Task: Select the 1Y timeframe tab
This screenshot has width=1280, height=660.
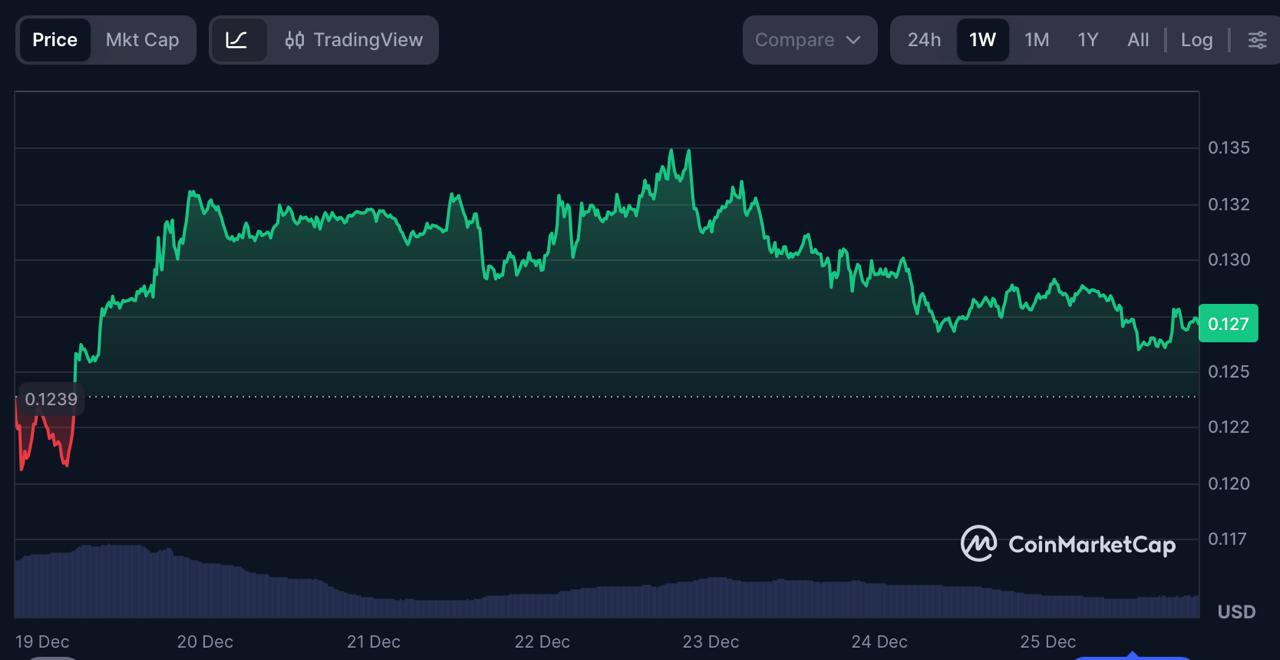Action: [x=1088, y=40]
